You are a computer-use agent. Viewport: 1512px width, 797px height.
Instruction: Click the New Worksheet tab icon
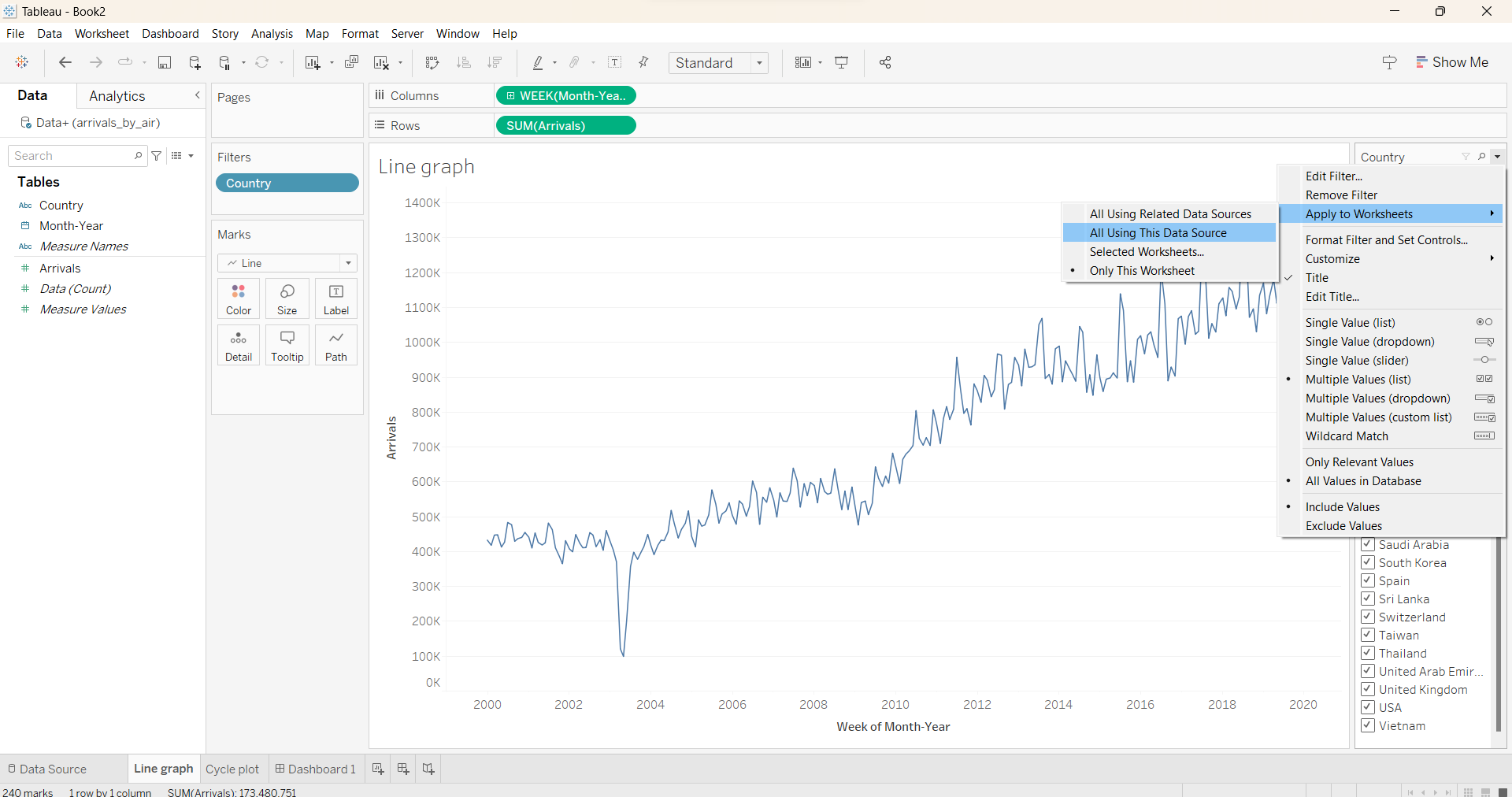click(378, 769)
